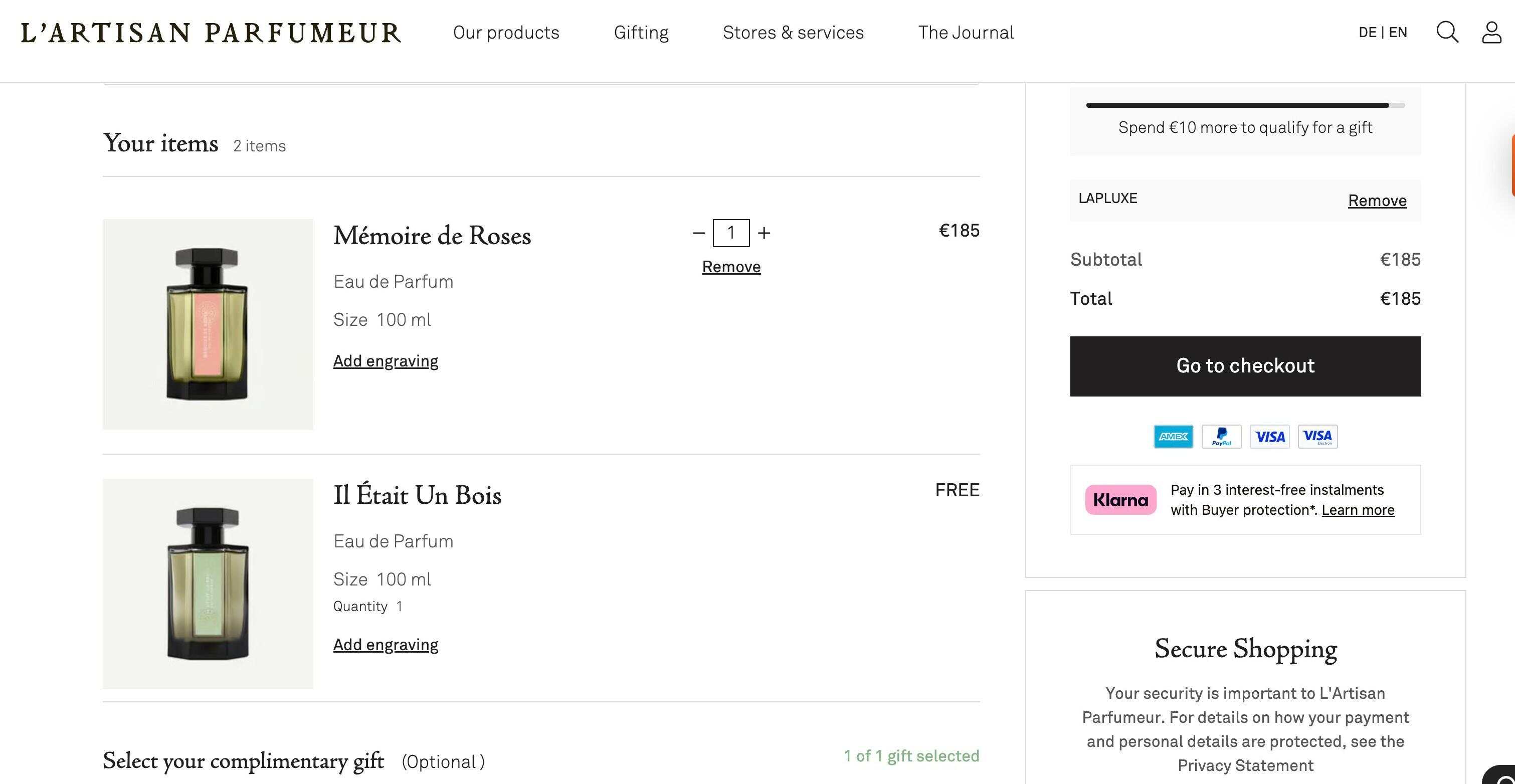Open the search icon in header
This screenshot has height=784, width=1515.
click(x=1447, y=33)
